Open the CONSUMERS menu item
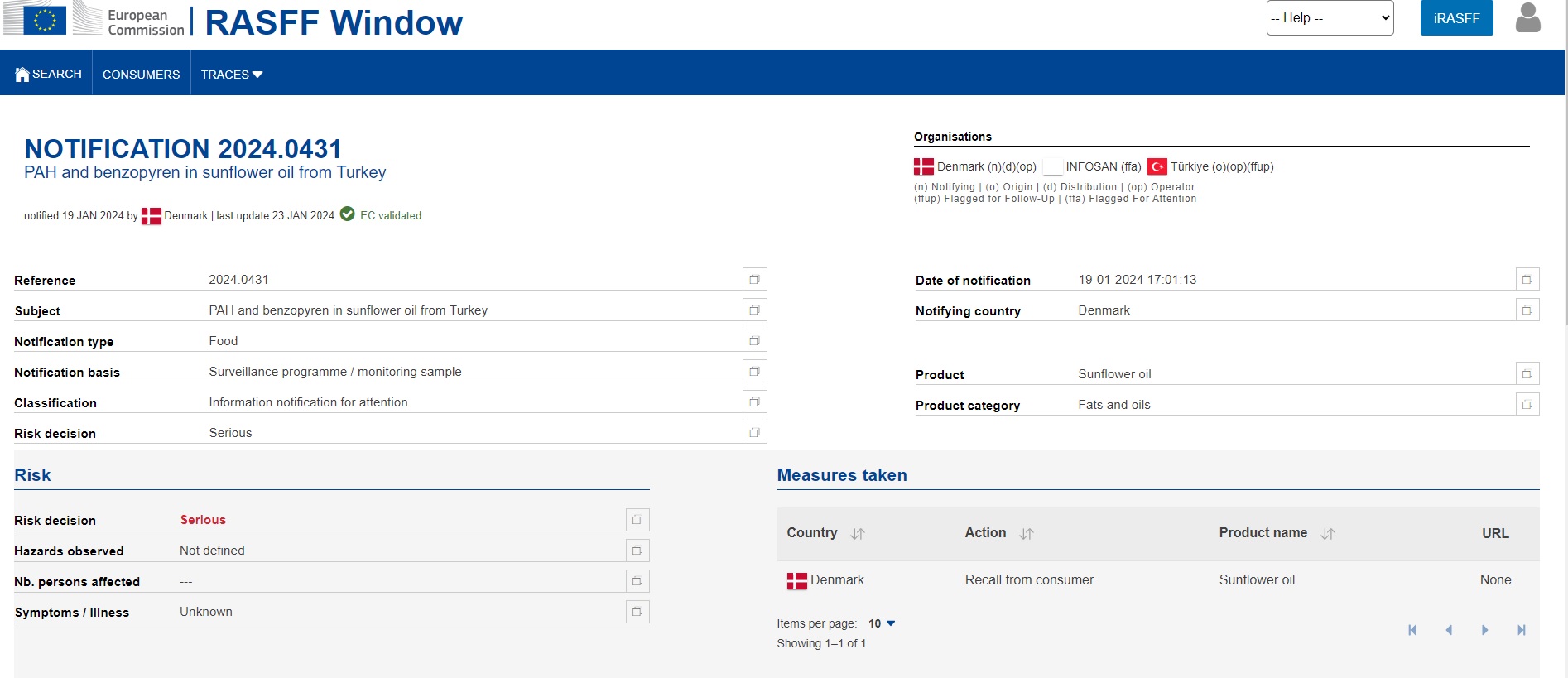The height and width of the screenshot is (678, 1568). tap(142, 75)
